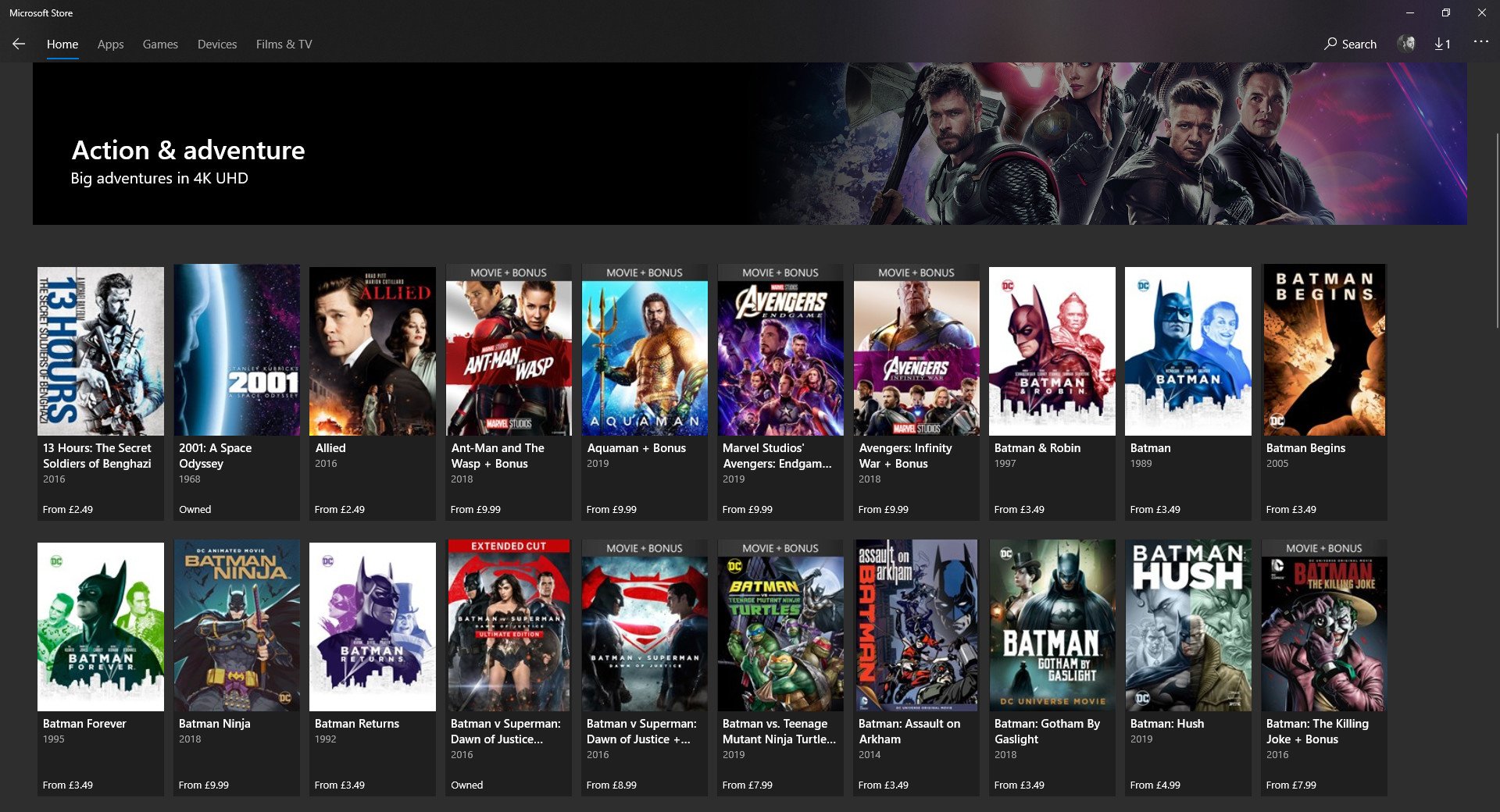Open the Devices tab
The width and height of the screenshot is (1500, 812).
[x=216, y=45]
